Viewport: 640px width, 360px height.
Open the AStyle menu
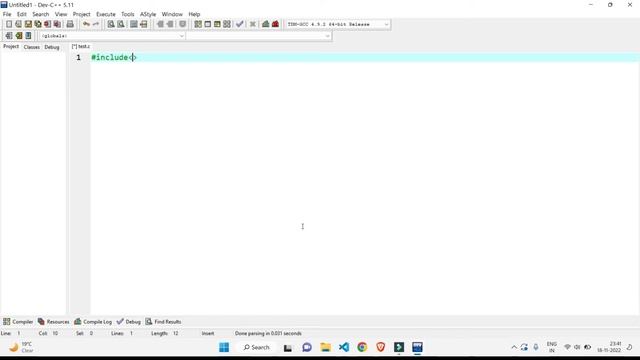pyautogui.click(x=148, y=14)
